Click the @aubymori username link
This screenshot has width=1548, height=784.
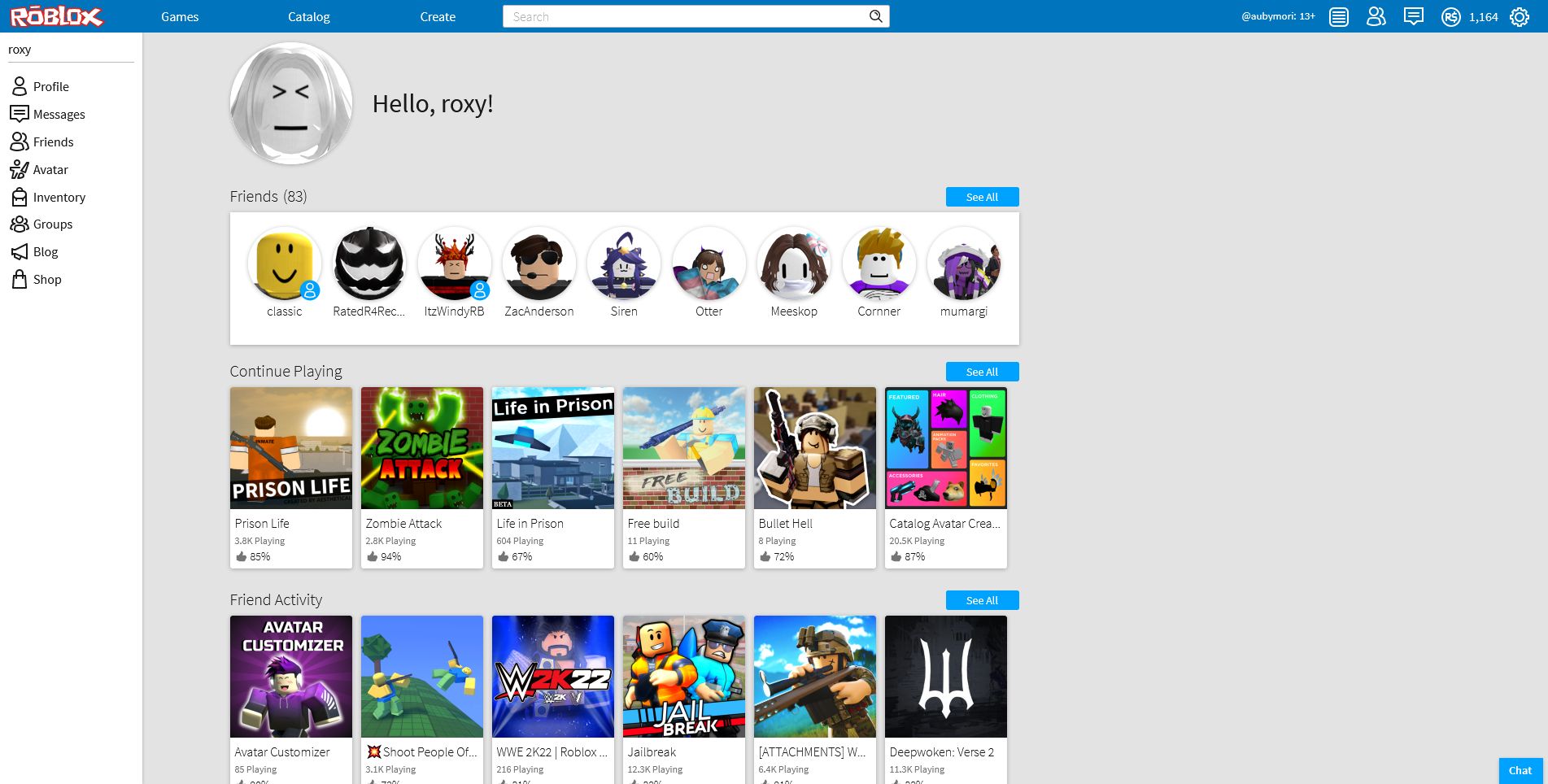click(x=1278, y=16)
